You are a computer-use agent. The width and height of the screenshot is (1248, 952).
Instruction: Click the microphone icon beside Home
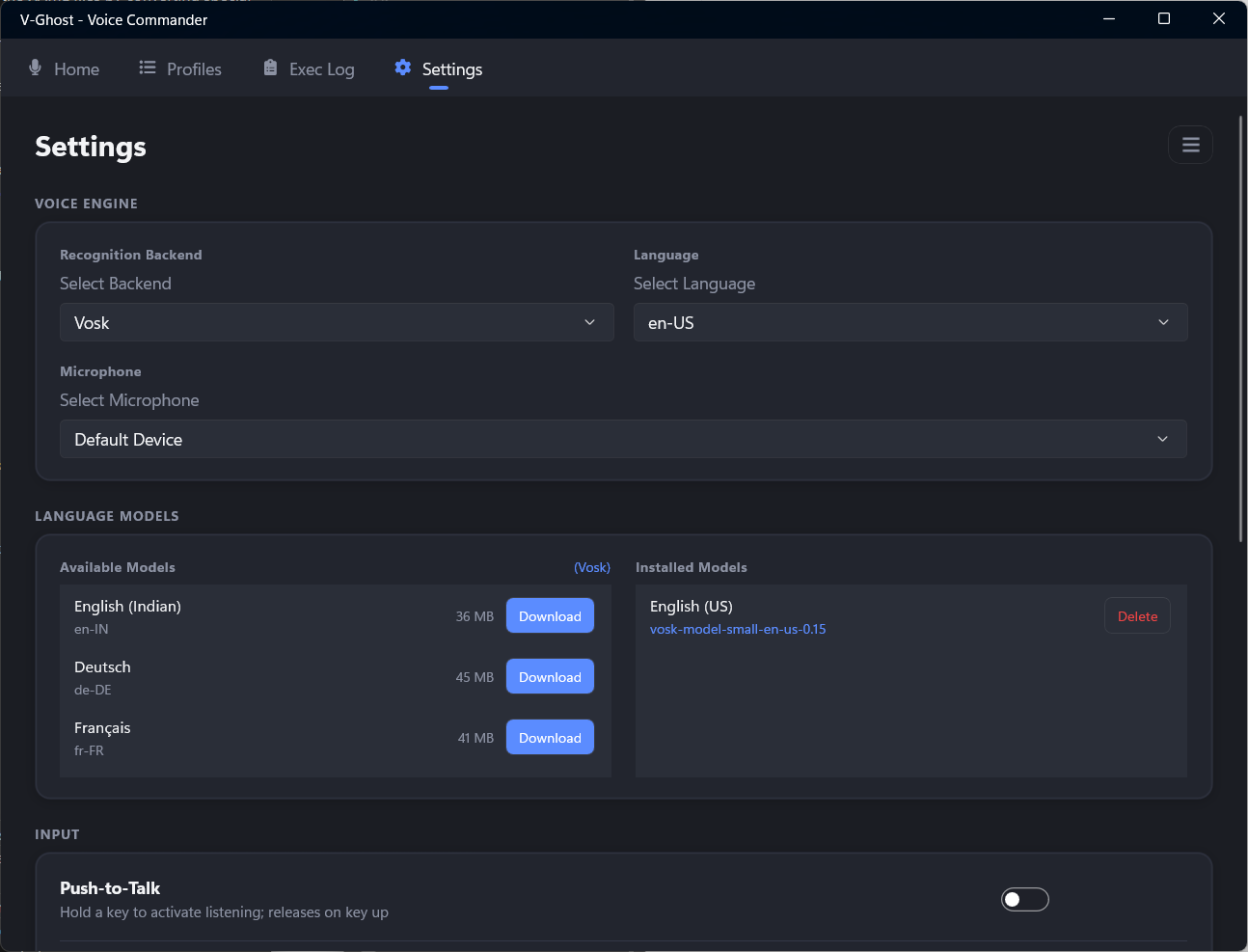pos(36,68)
